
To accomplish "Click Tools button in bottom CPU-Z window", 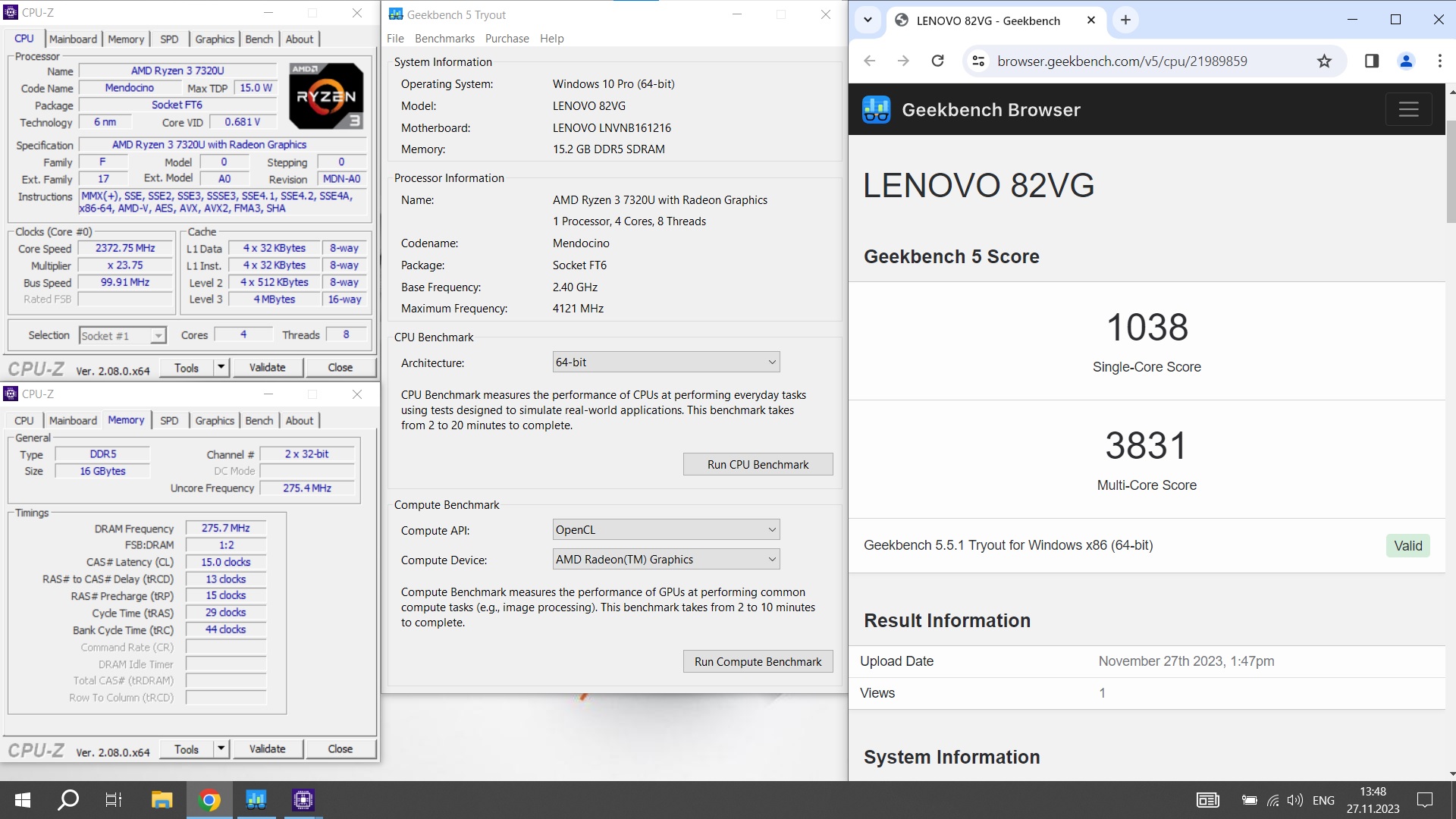I will [x=187, y=749].
